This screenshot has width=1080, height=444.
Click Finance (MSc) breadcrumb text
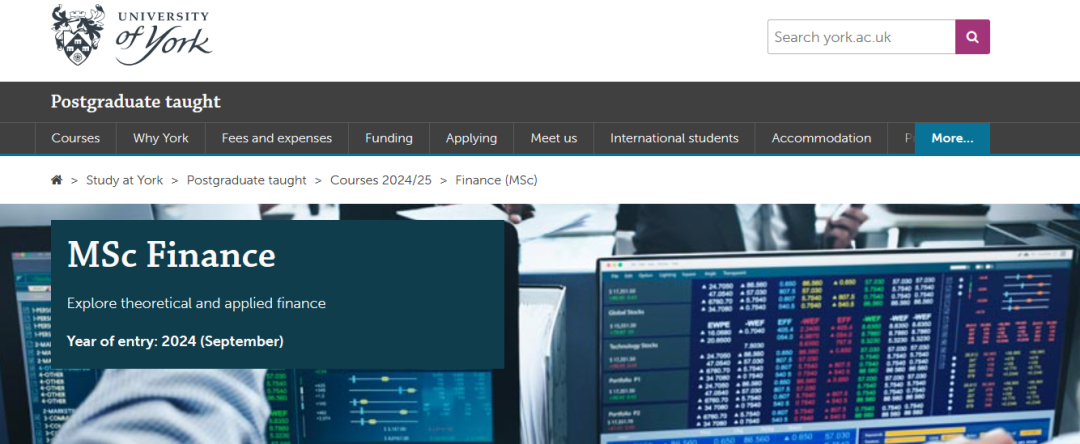point(497,180)
